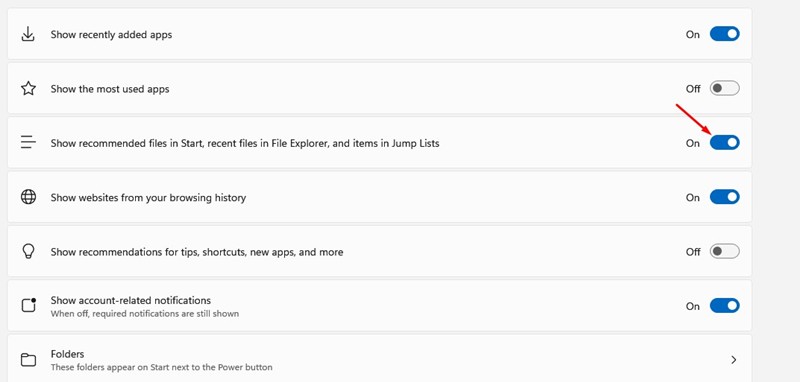Click the star icon for most used apps
This screenshot has height=382, width=800.
[x=28, y=89]
